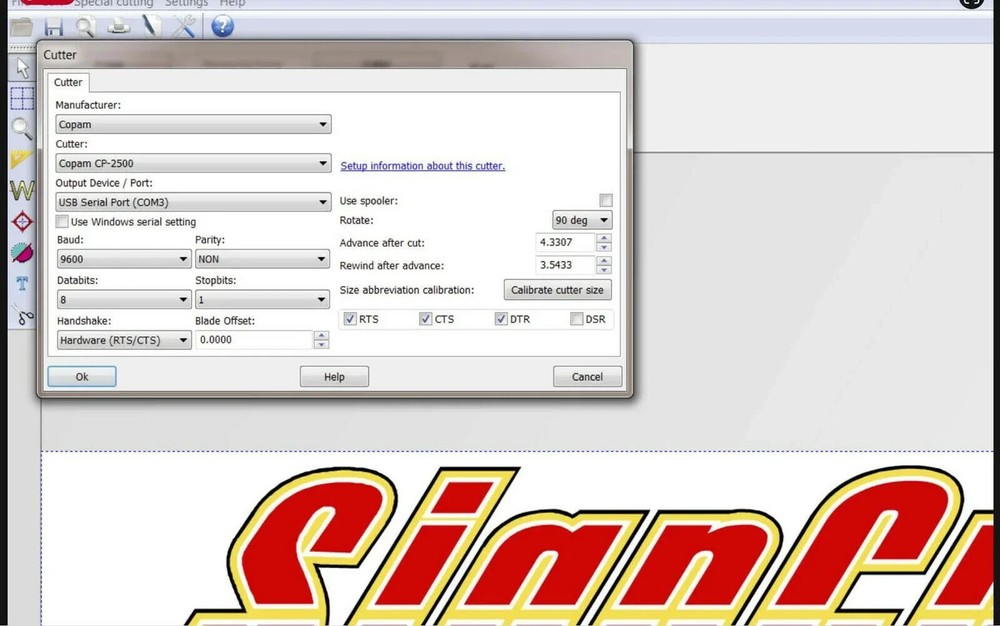Open the Handshake dropdown showing Hardware (RTS/CTS)
Screen dimensions: 1000x626
(x=124, y=340)
